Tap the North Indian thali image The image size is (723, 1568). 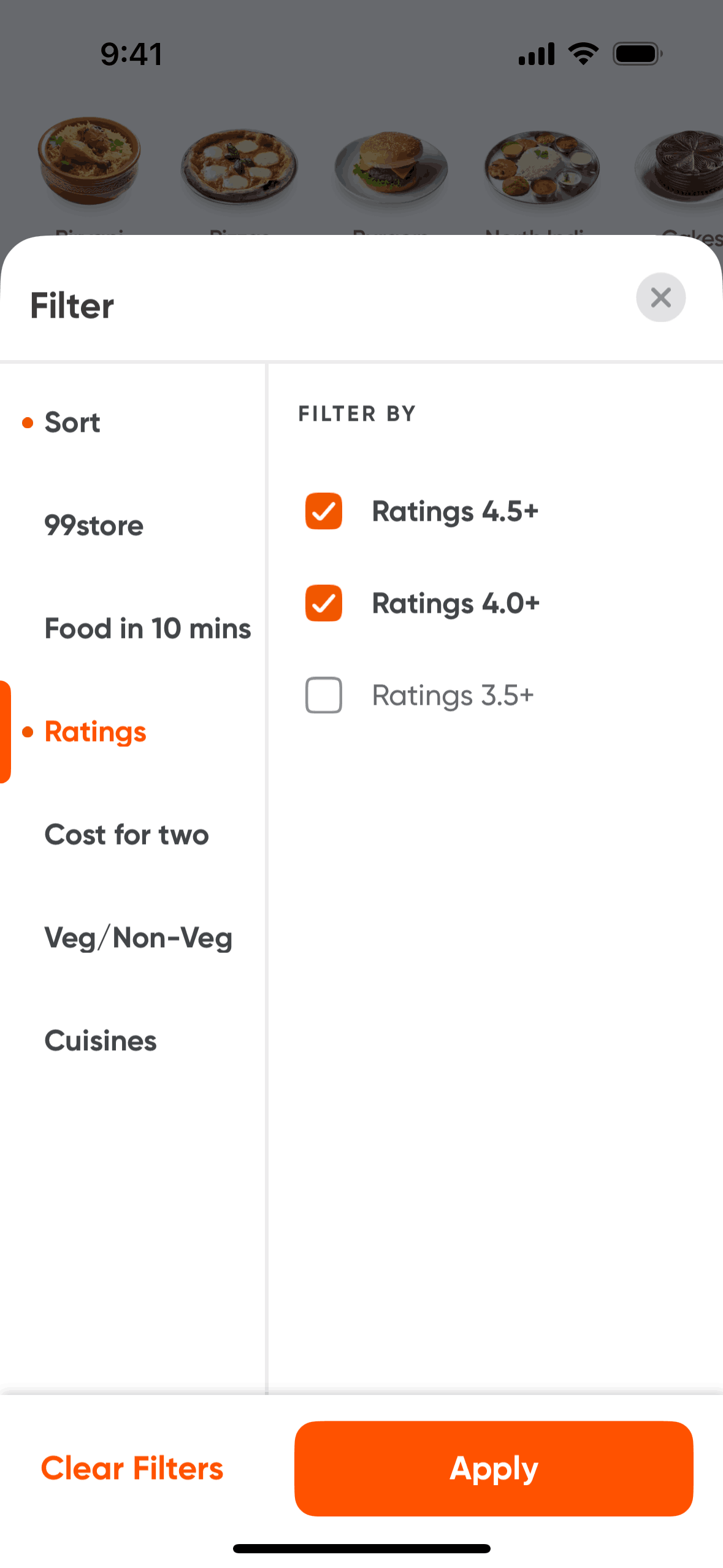[x=541, y=166]
